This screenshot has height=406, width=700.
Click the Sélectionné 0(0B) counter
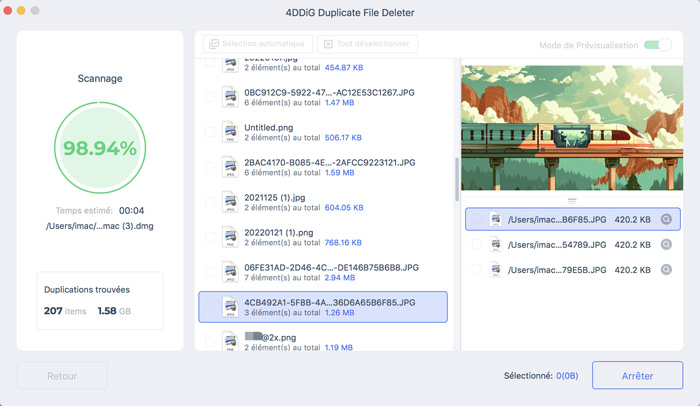(x=541, y=376)
